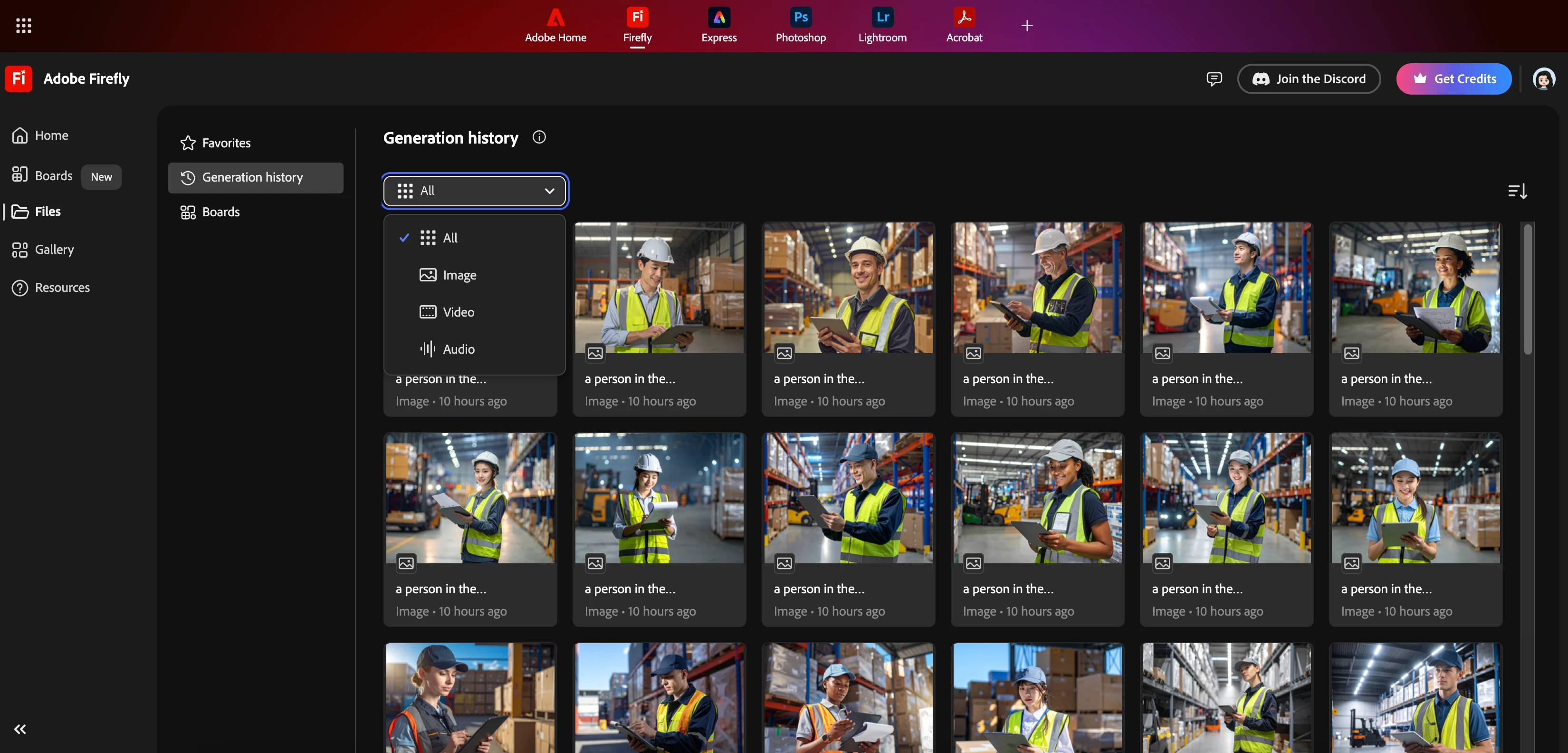Viewport: 1568px width, 753px height.
Task: Close the All filter dropdown box
Action: click(x=474, y=191)
